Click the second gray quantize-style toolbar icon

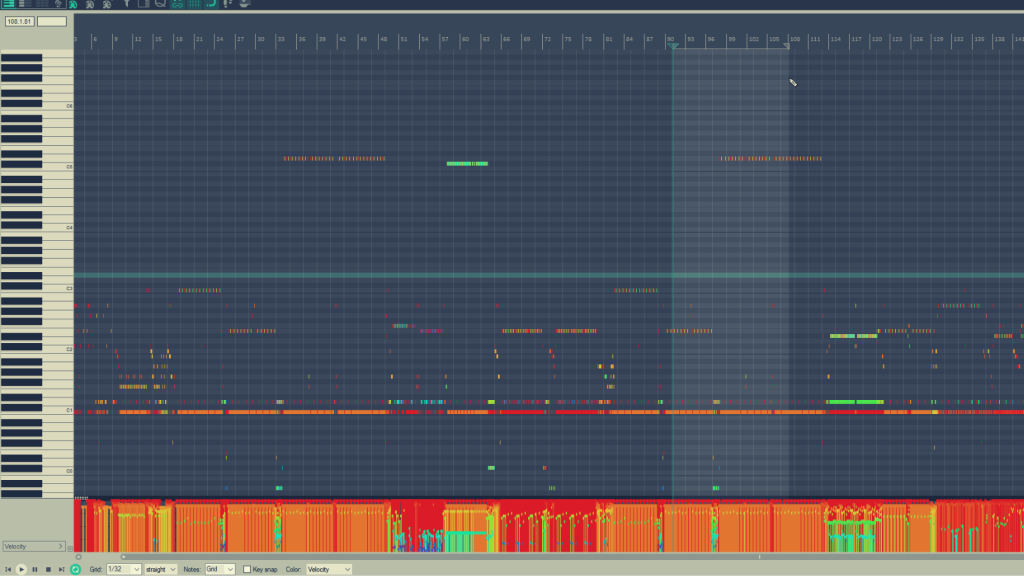click(x=90, y=4)
